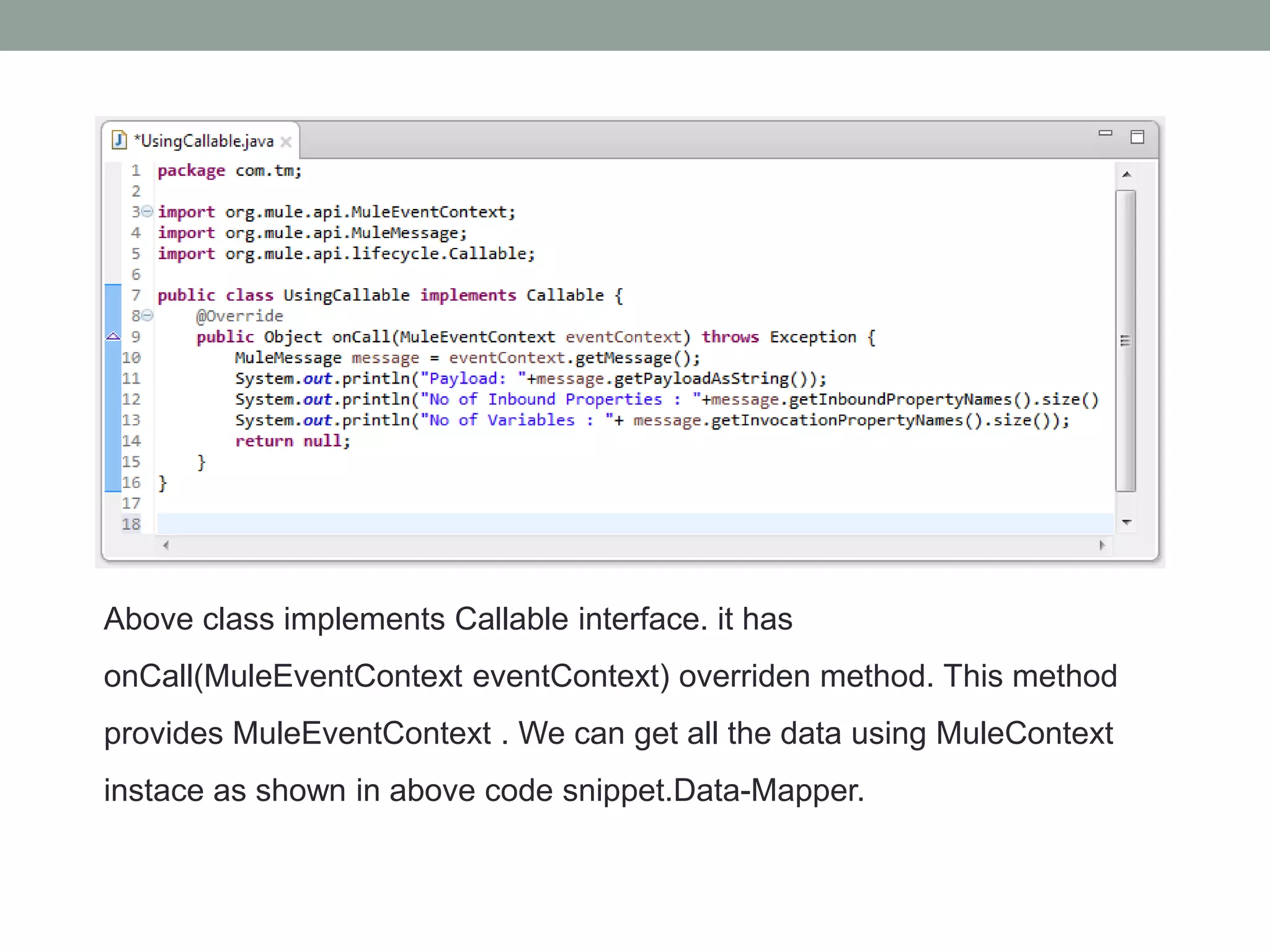Click "No of Inbound Properties : " string
This screenshot has width=1270, height=952.
(x=561, y=400)
